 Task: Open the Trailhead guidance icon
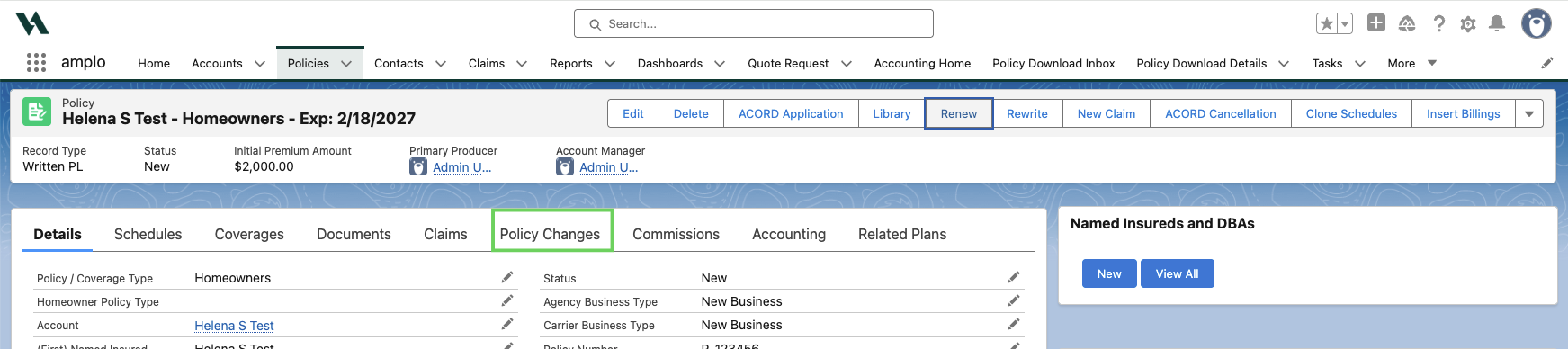tap(1407, 24)
